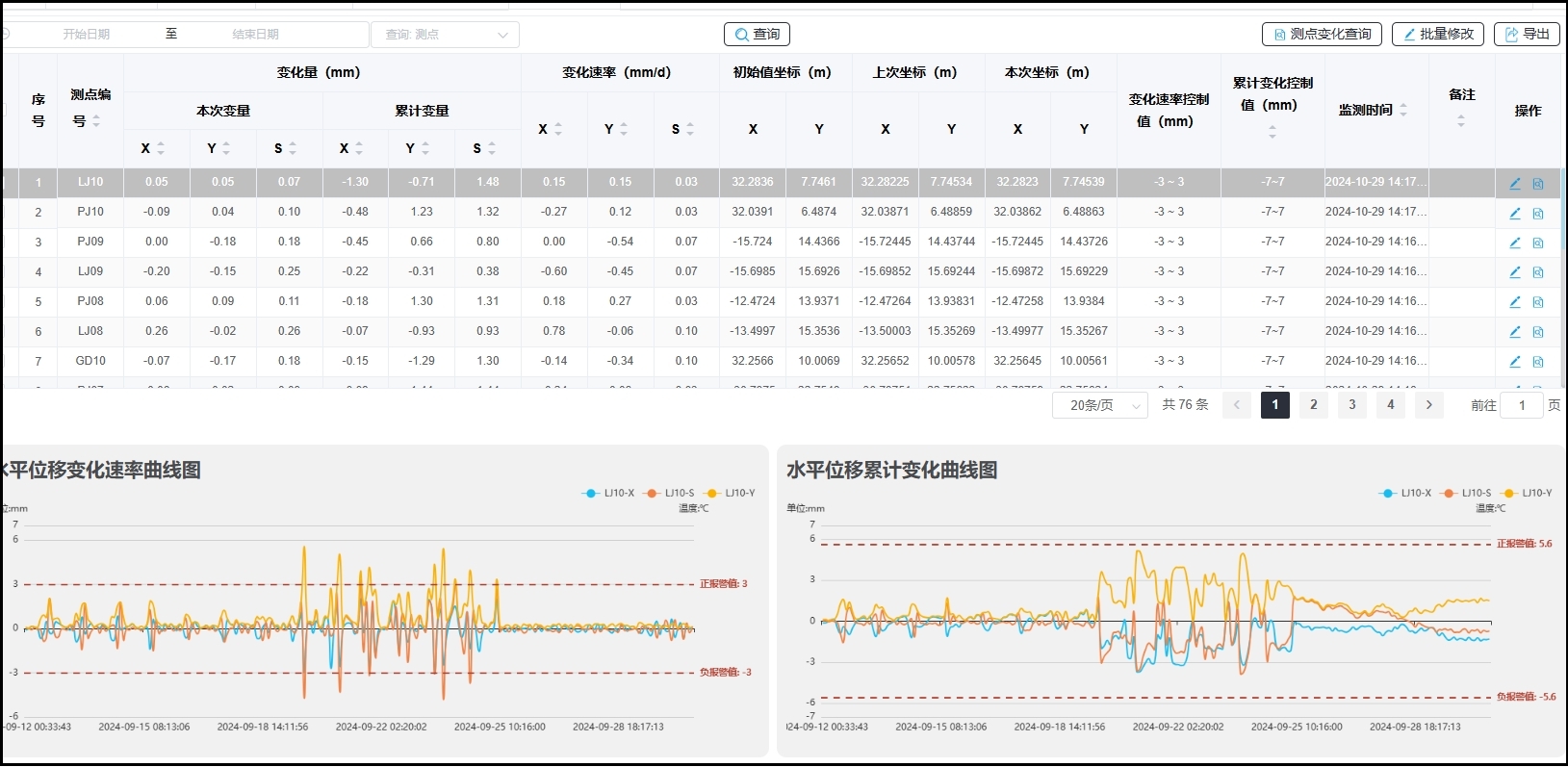
Task: Click the document icon in the LJ09 row
Action: point(1537,273)
